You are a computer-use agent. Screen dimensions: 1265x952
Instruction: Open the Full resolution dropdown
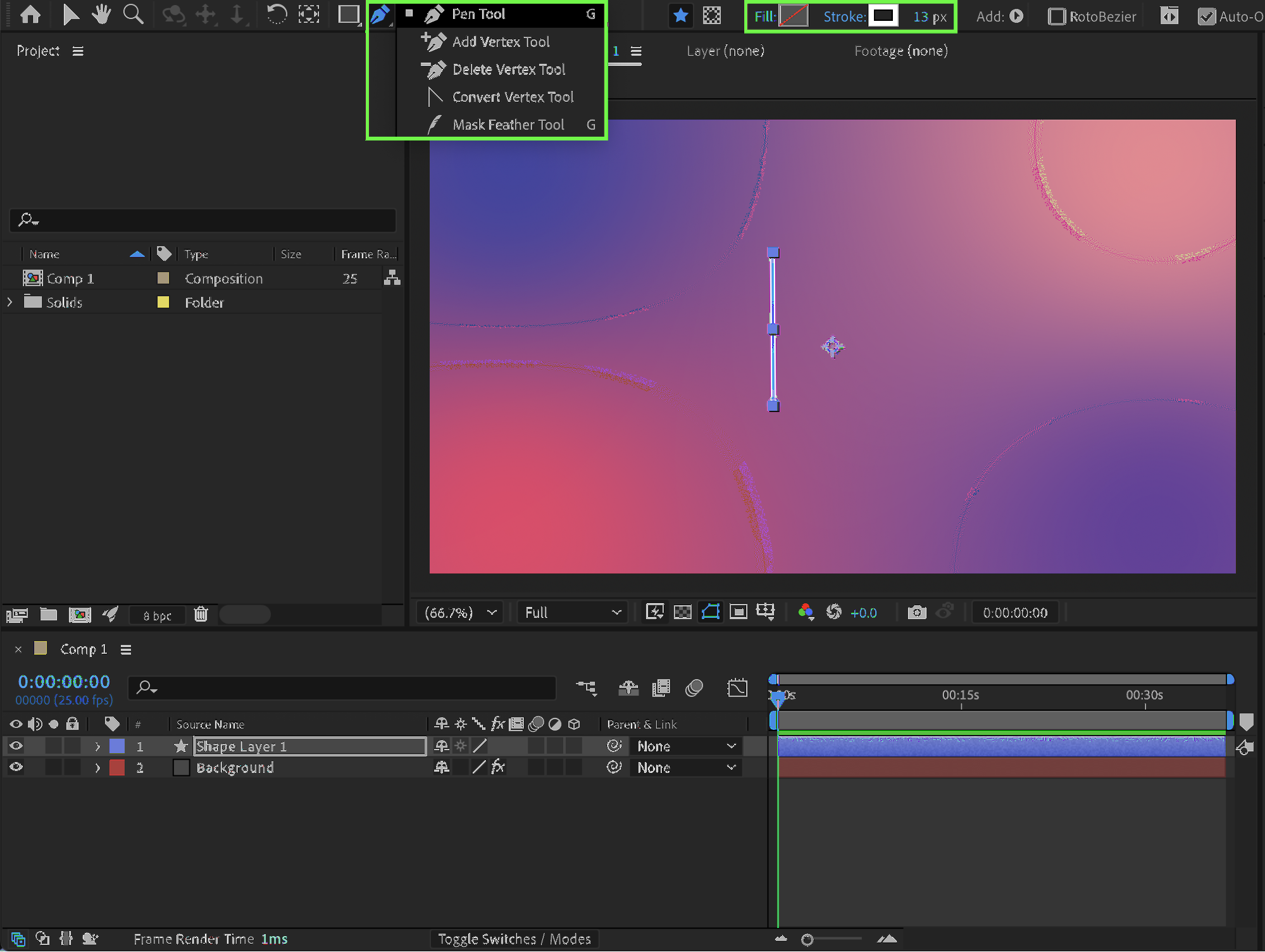572,612
